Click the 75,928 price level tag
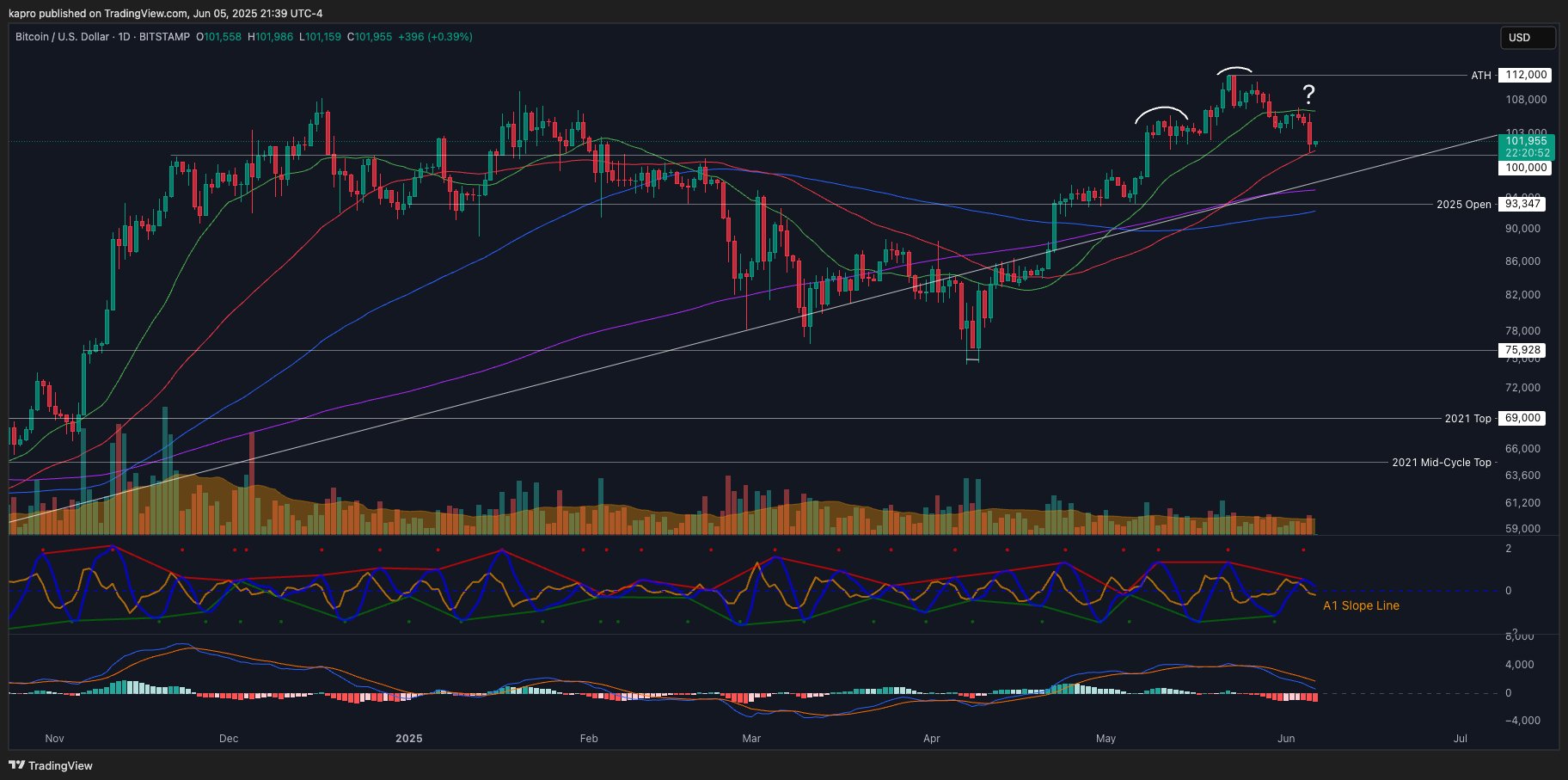The height and width of the screenshot is (780, 1568). click(x=1522, y=350)
